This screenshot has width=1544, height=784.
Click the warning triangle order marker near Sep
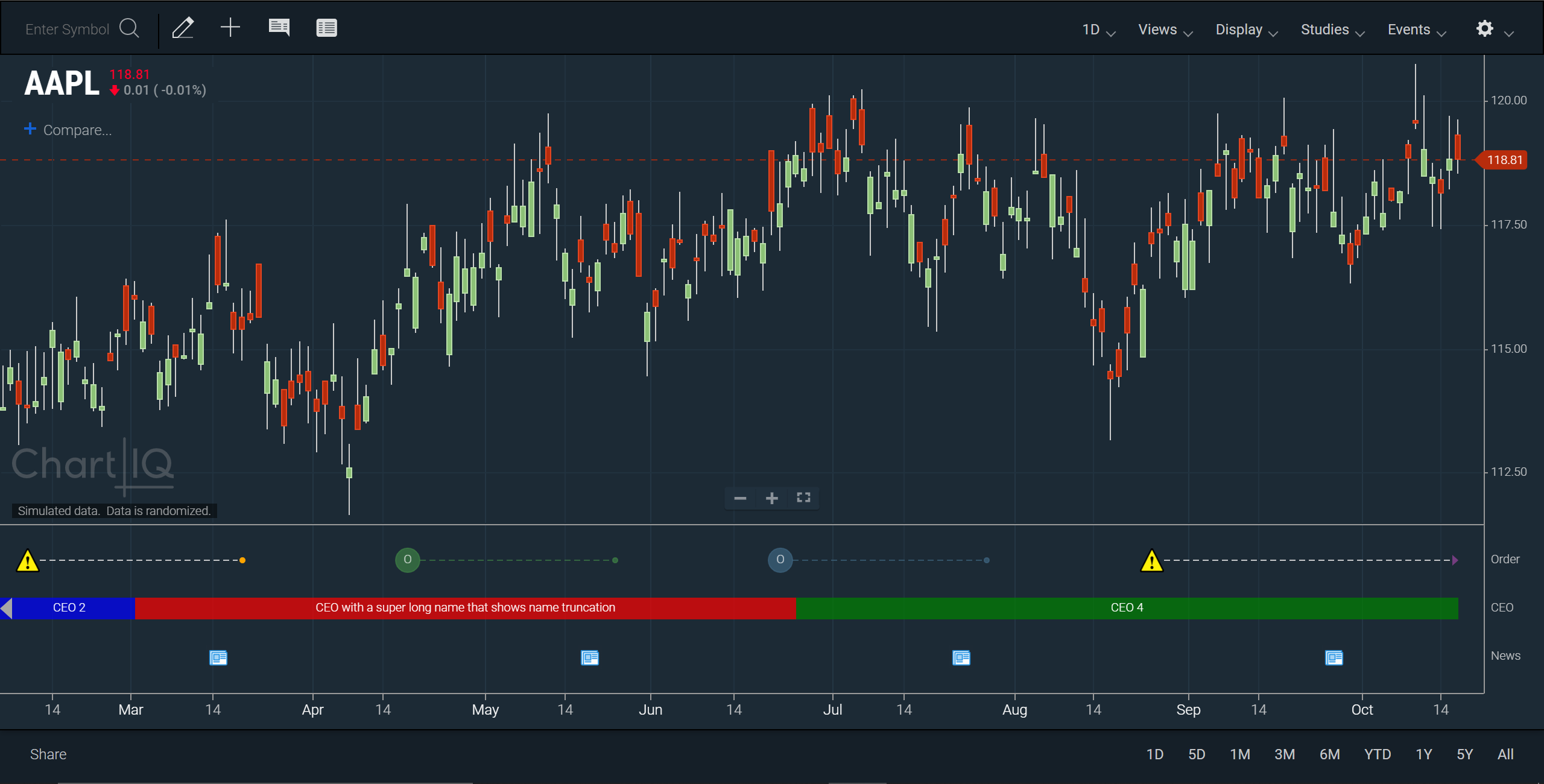pos(1152,560)
